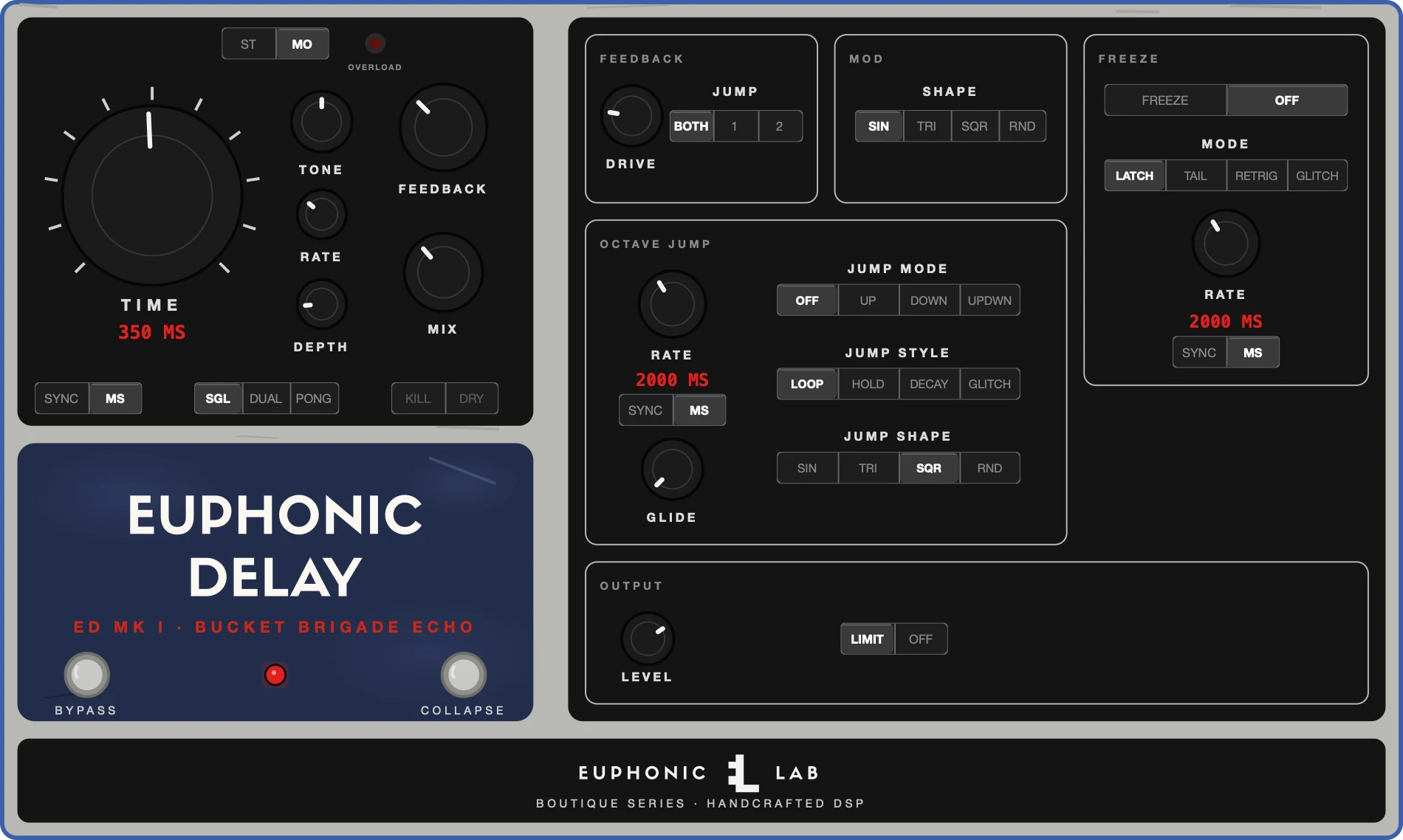
Task: Enable SYNC for Freeze rate
Action: pyautogui.click(x=1199, y=353)
